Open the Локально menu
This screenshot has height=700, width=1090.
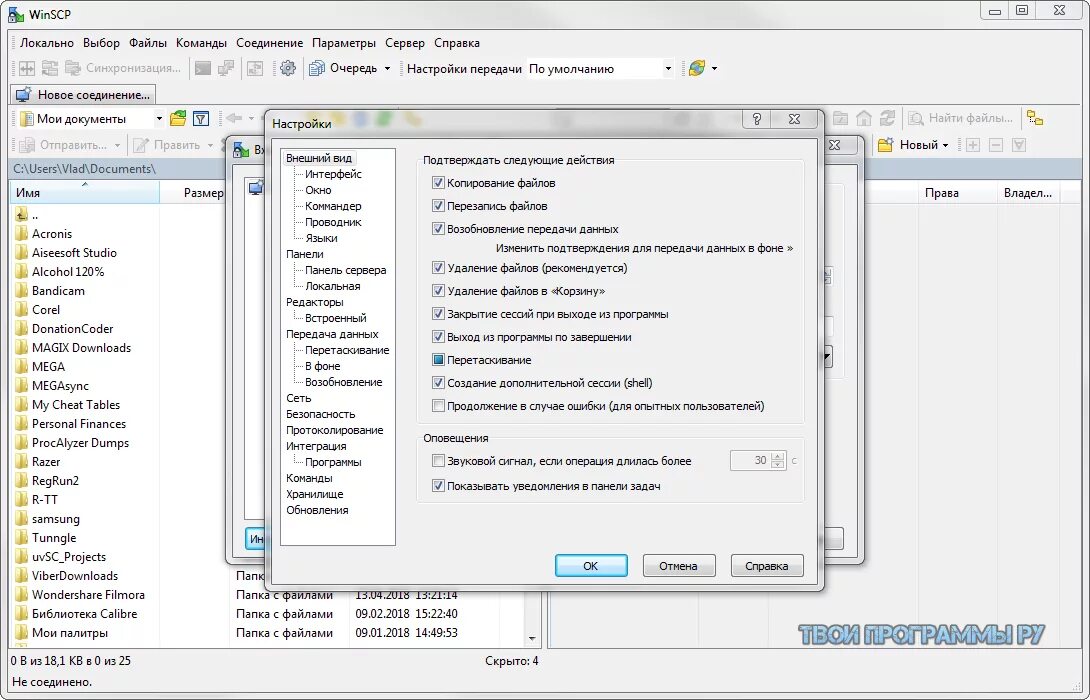(x=47, y=43)
